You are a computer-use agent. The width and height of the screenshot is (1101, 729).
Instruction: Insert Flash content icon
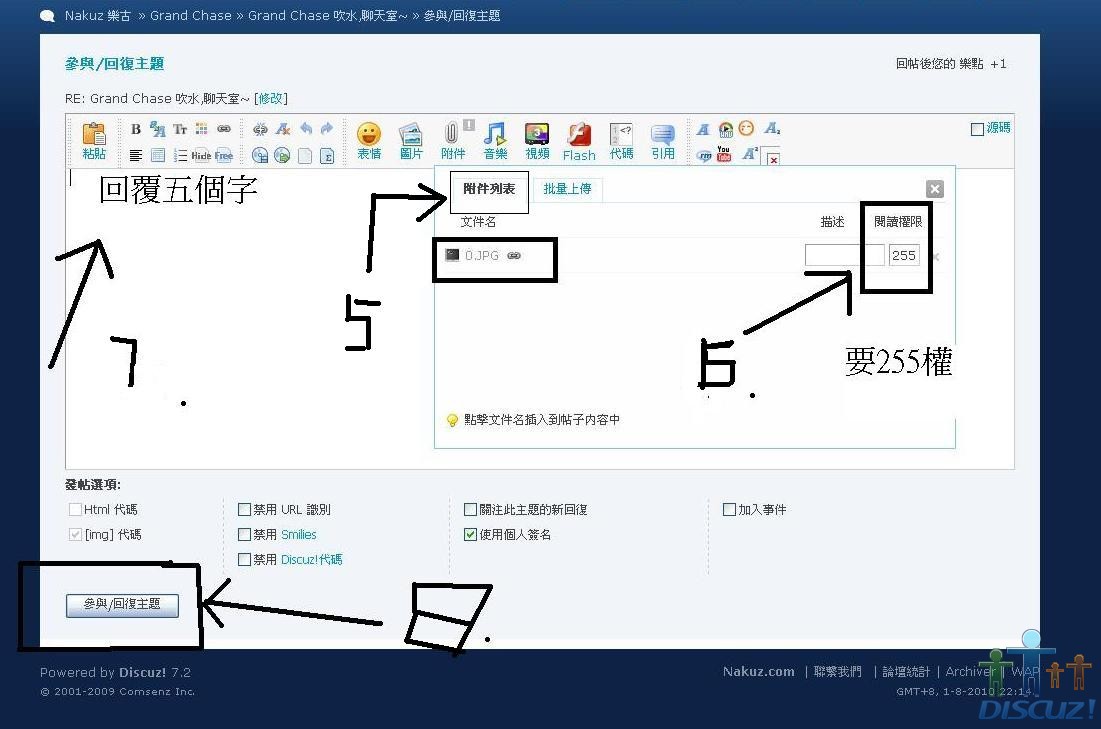click(x=579, y=140)
